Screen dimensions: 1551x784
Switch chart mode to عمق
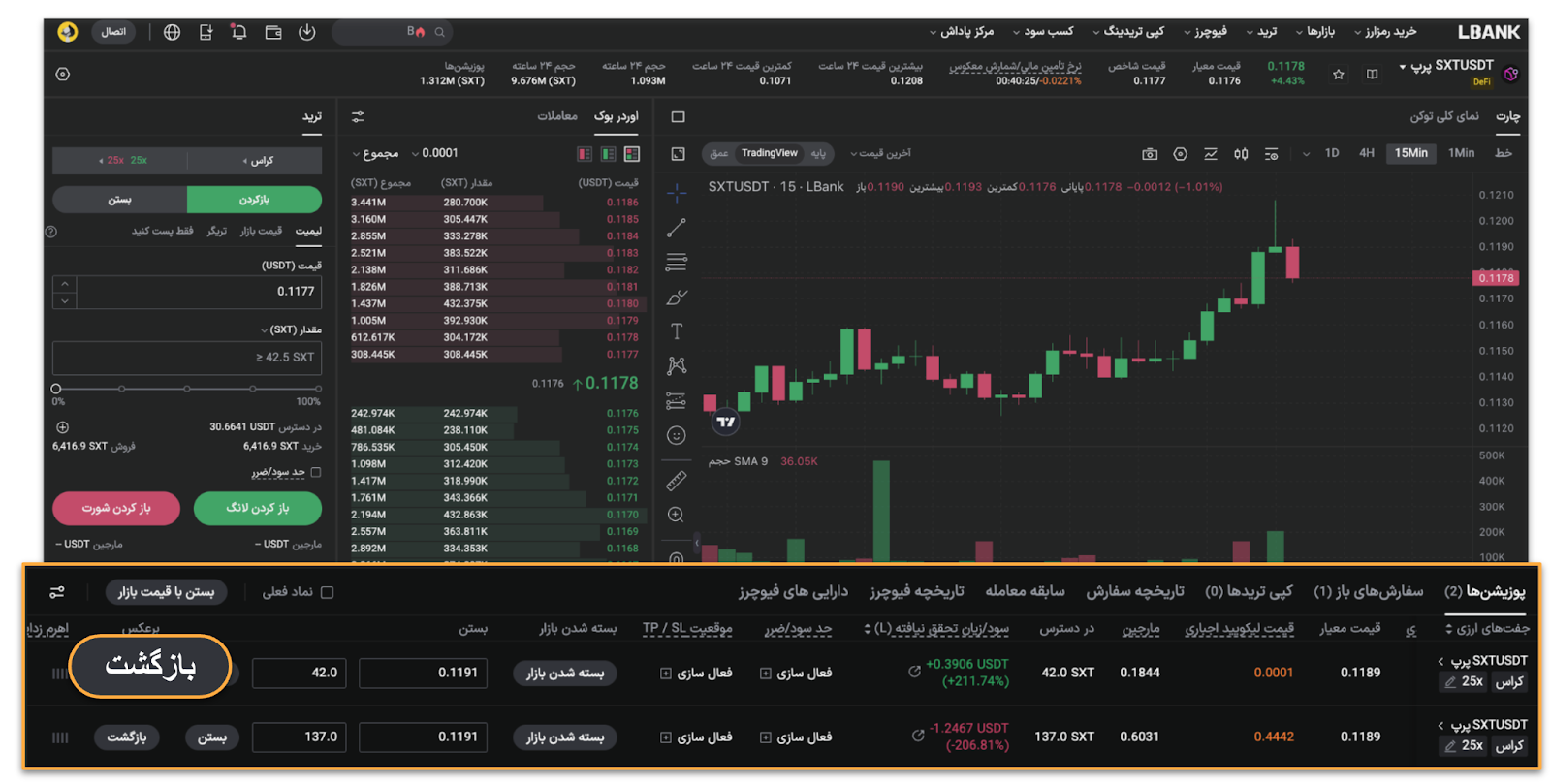[x=718, y=153]
